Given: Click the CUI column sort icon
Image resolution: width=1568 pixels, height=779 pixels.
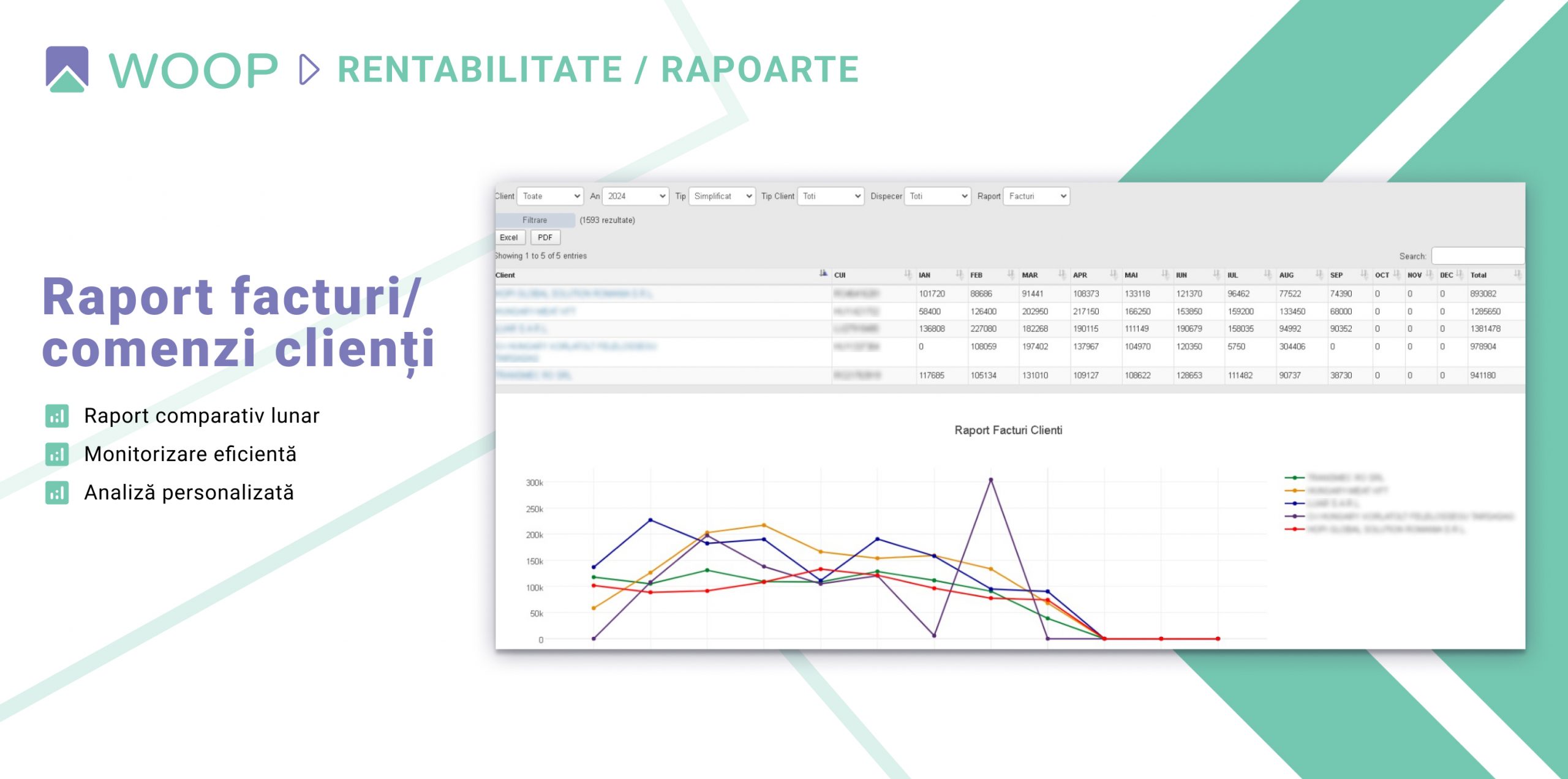Looking at the screenshot, I should click(x=908, y=274).
